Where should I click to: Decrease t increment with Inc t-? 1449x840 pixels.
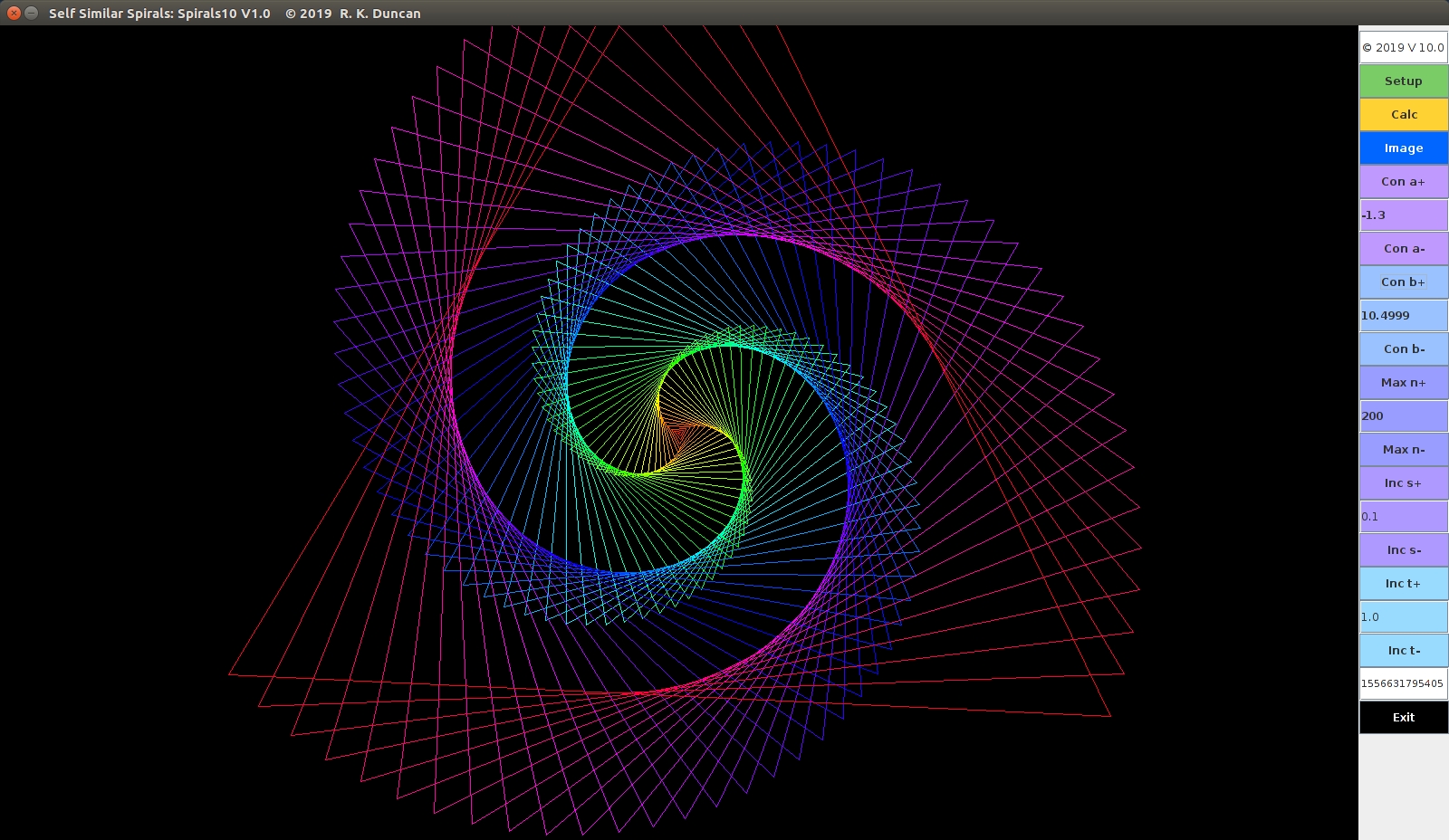pyautogui.click(x=1403, y=650)
